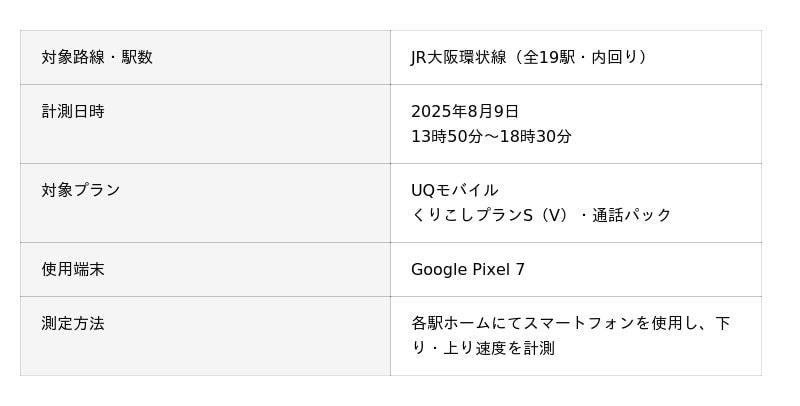Click the 測定方法 row label

pos(73,323)
